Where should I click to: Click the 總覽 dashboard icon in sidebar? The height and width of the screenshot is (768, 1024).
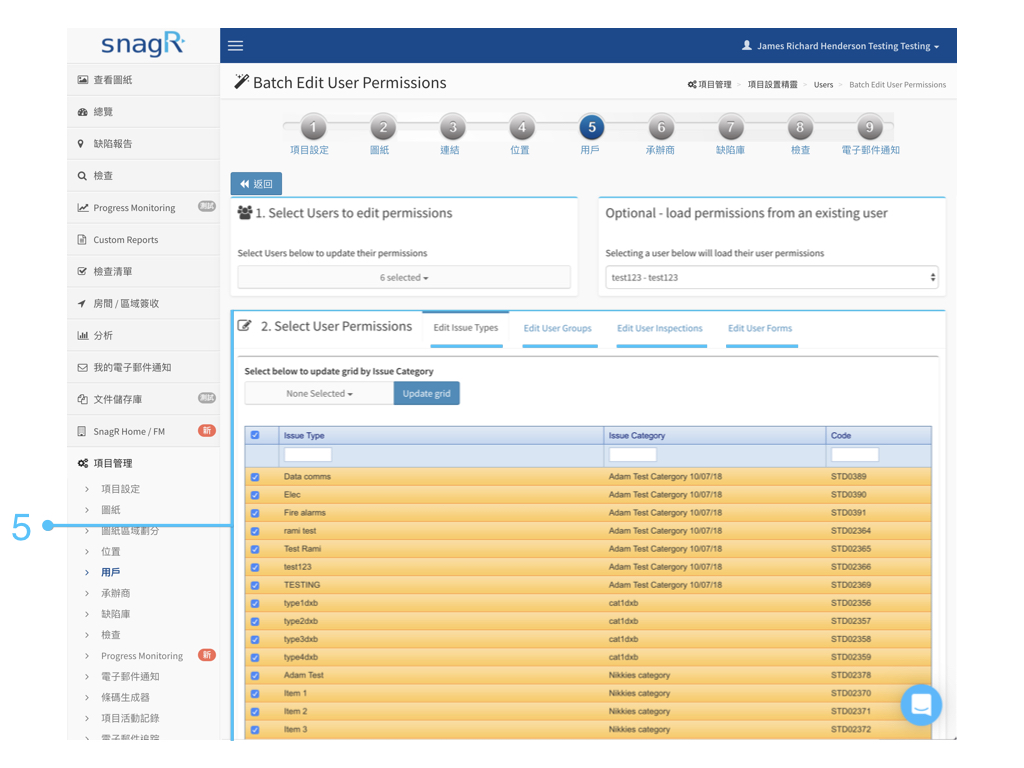pos(82,112)
